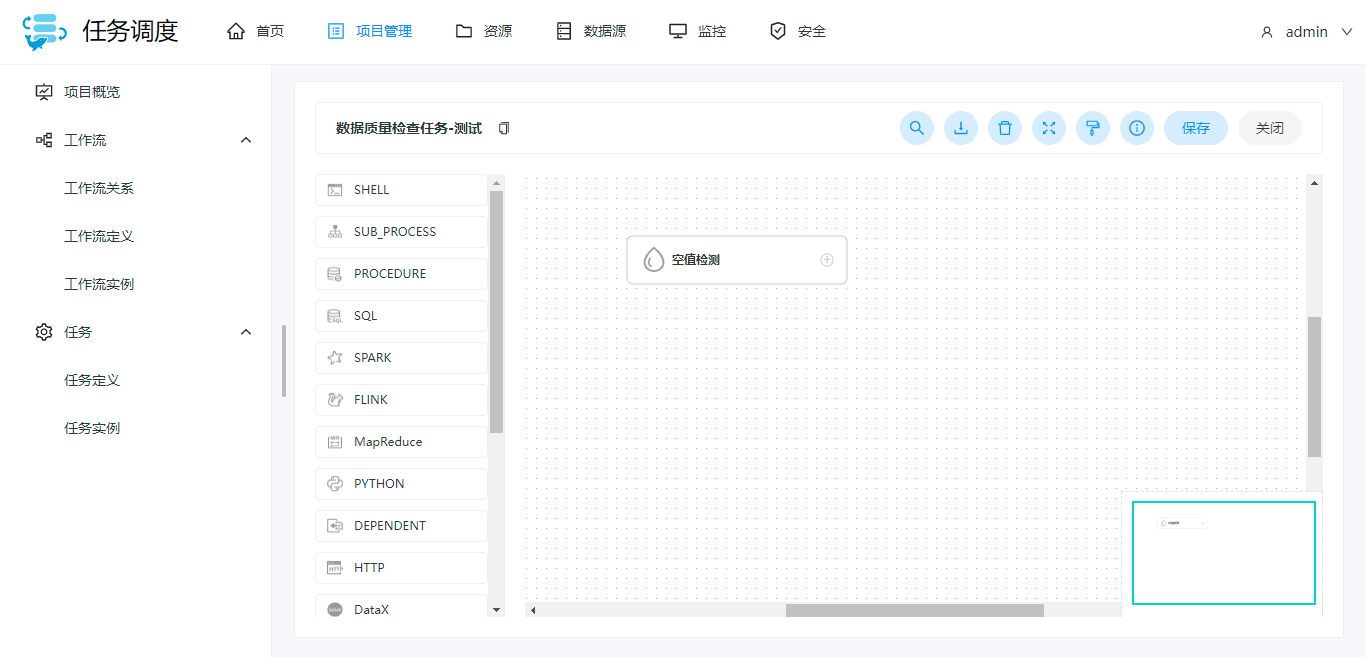Select the PYTHON task type icon
The image size is (1366, 657).
coord(335,483)
